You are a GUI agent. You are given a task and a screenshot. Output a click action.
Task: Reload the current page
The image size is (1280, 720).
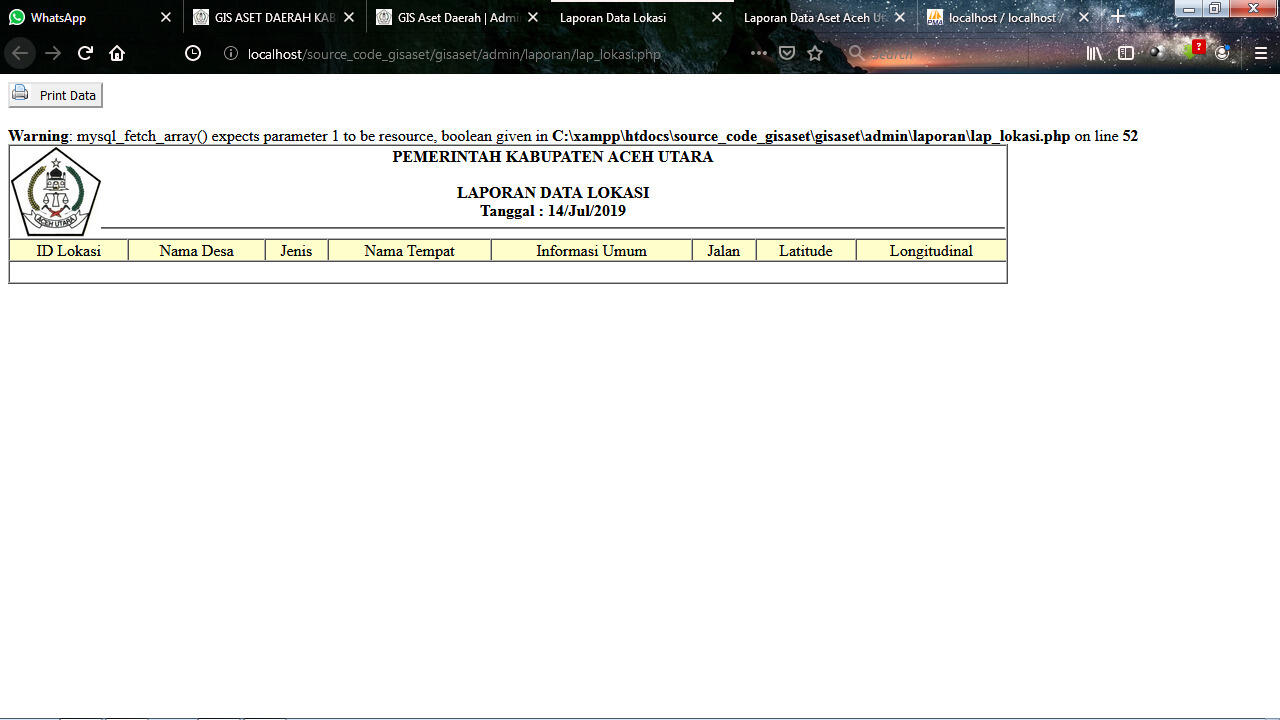tap(84, 53)
